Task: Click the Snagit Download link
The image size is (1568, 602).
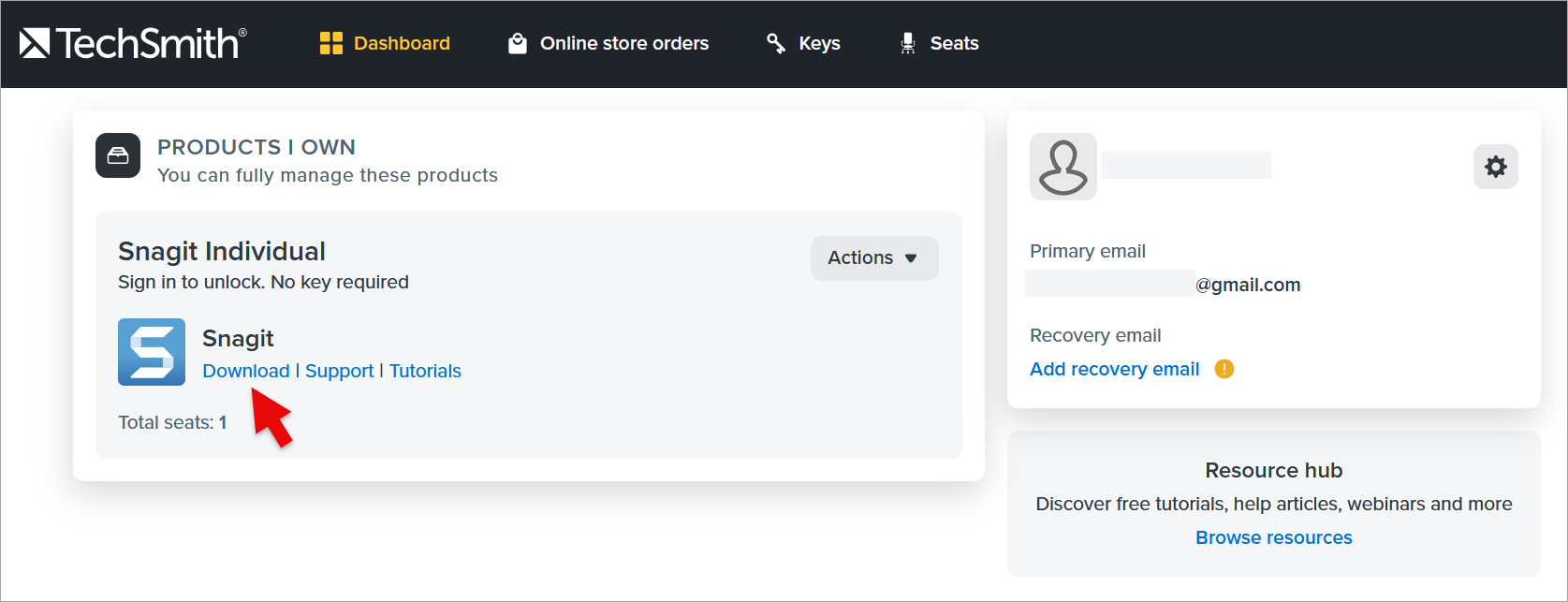Action: pos(246,371)
